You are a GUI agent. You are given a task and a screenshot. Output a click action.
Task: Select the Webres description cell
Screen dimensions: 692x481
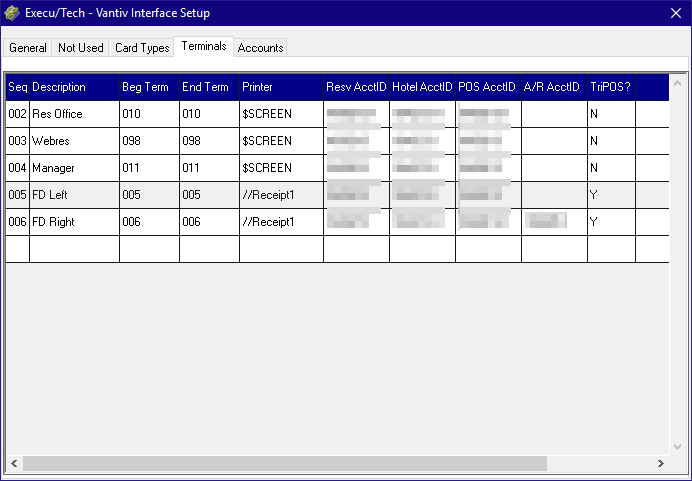point(74,141)
